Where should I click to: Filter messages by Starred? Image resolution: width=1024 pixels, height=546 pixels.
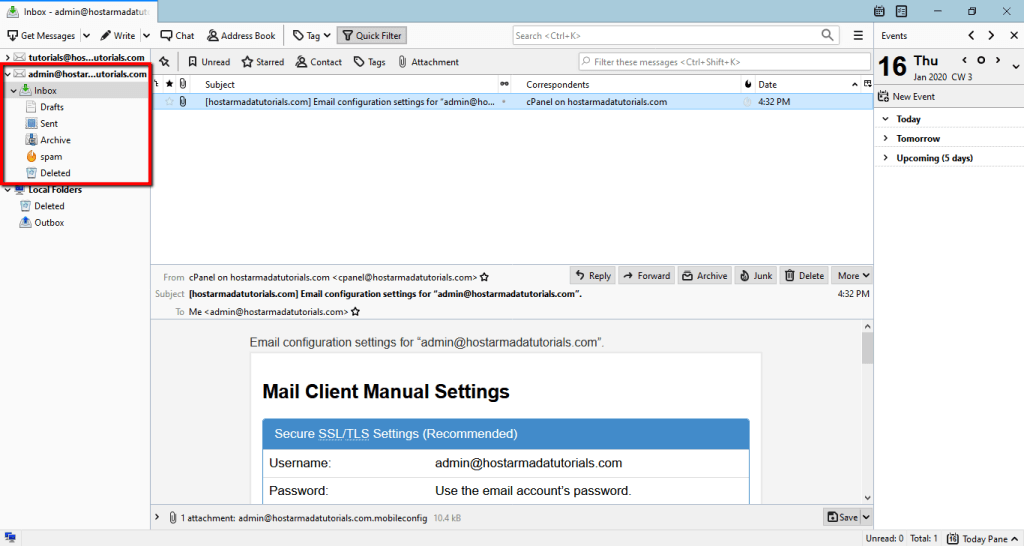pos(263,62)
